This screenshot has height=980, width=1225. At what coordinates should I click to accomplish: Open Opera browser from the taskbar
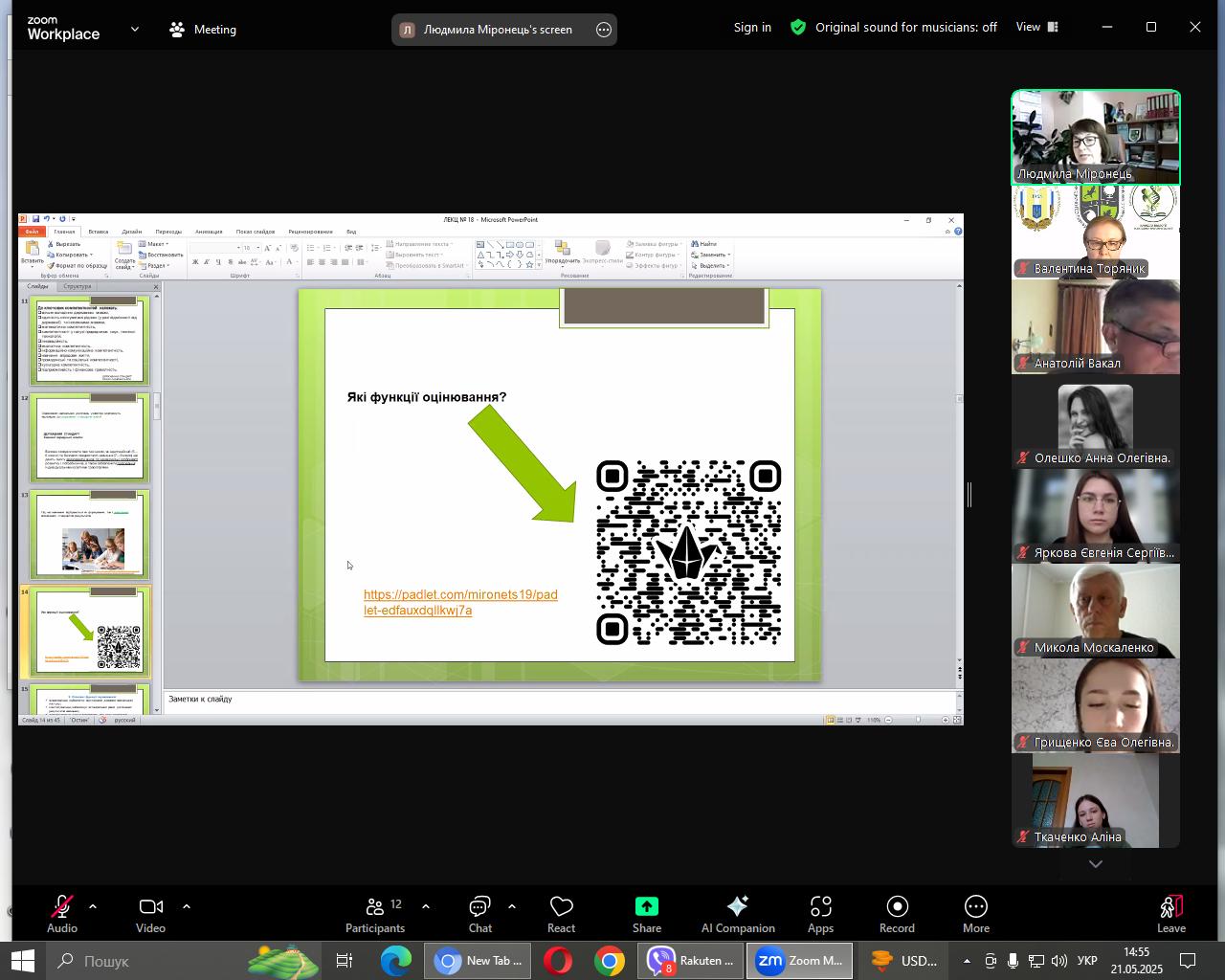558,961
